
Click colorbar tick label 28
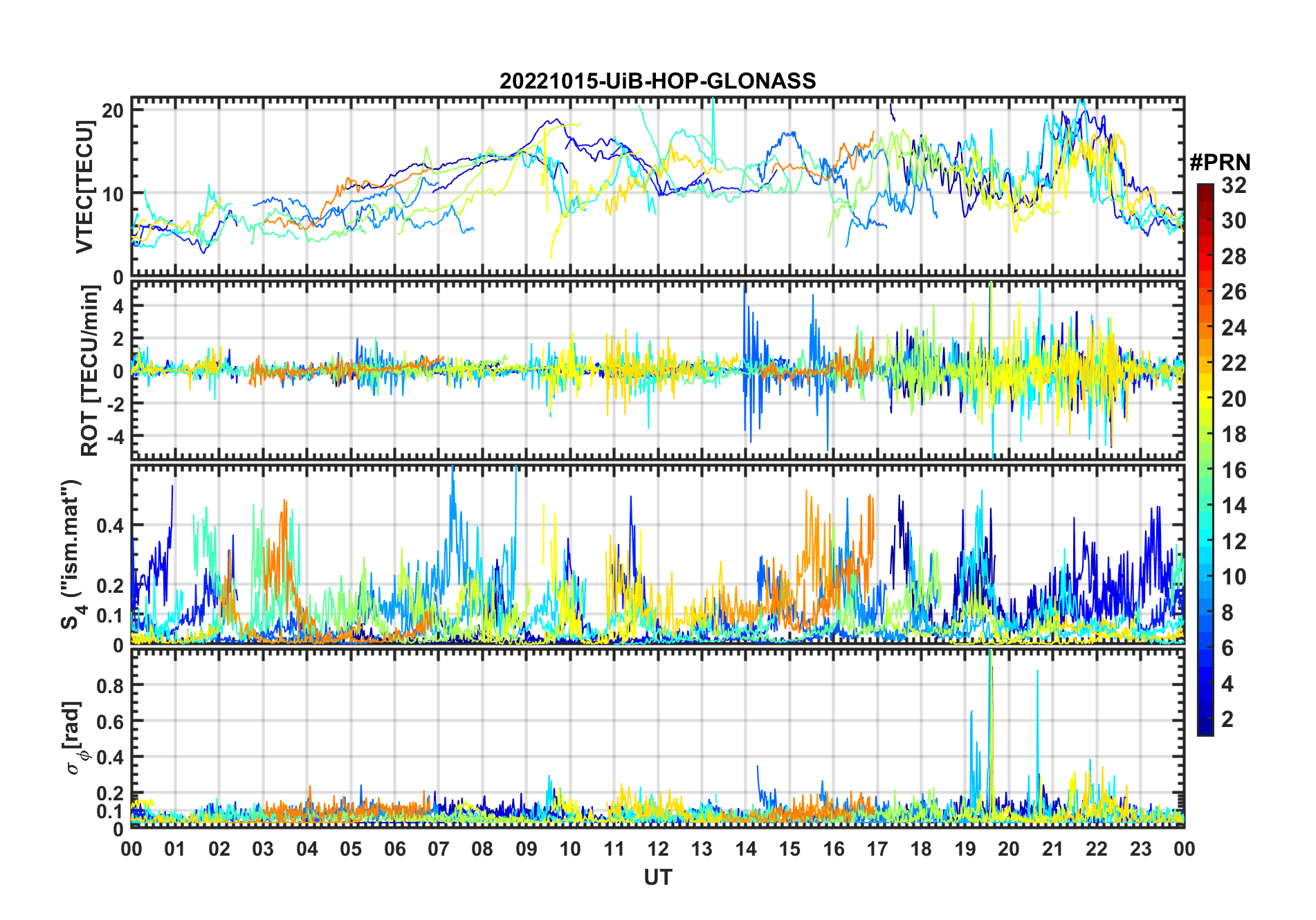pos(1234,257)
